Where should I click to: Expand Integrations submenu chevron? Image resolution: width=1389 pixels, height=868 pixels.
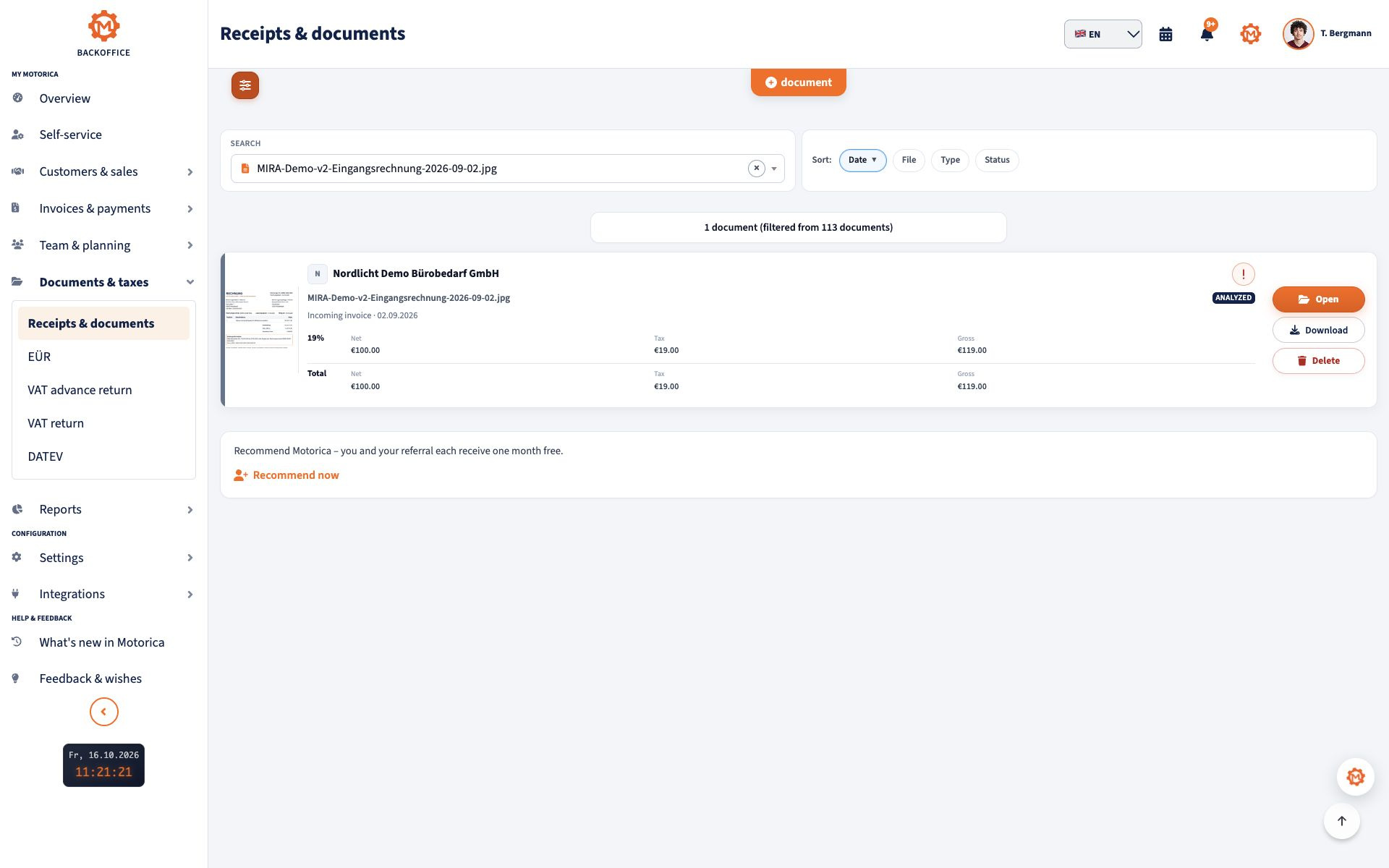190,595
